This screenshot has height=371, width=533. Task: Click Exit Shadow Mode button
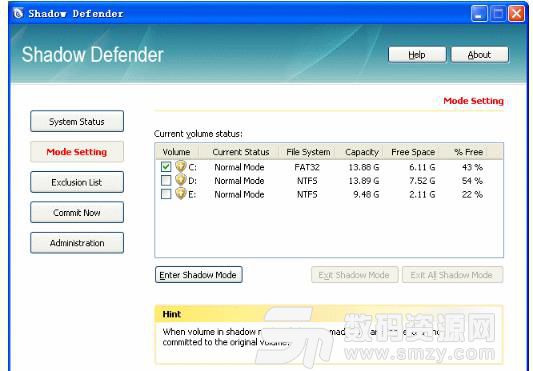(x=354, y=275)
